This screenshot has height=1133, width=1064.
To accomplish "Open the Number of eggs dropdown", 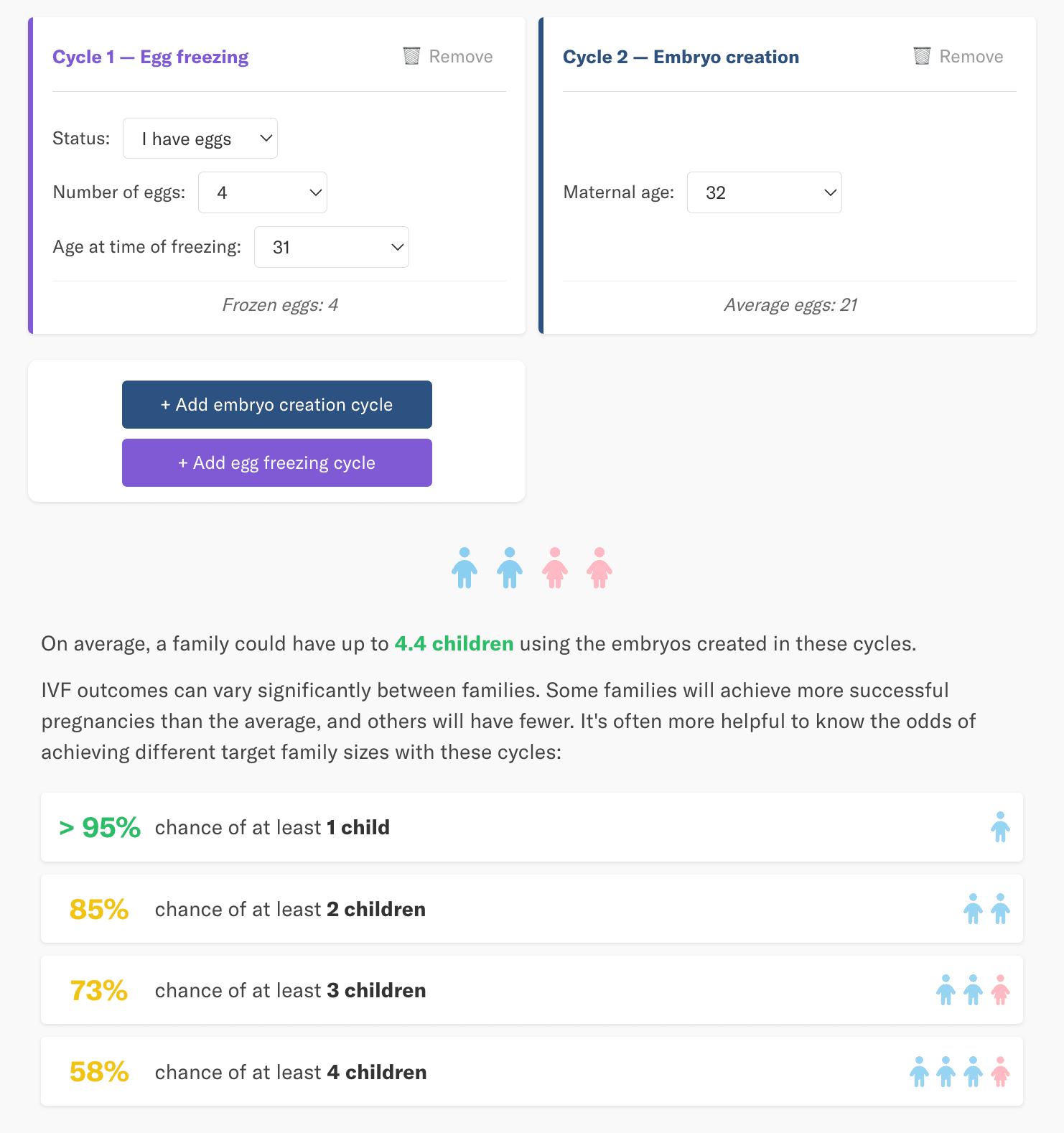I will coord(263,192).
